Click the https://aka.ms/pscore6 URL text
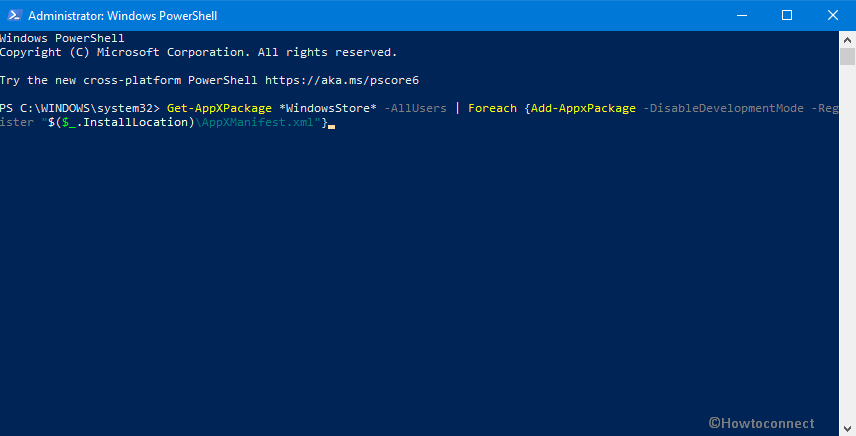Viewport: 856px width, 436px height. [342, 80]
